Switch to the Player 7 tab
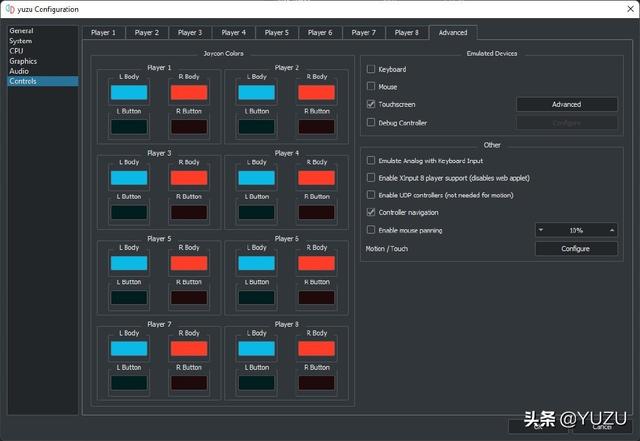 coord(364,33)
